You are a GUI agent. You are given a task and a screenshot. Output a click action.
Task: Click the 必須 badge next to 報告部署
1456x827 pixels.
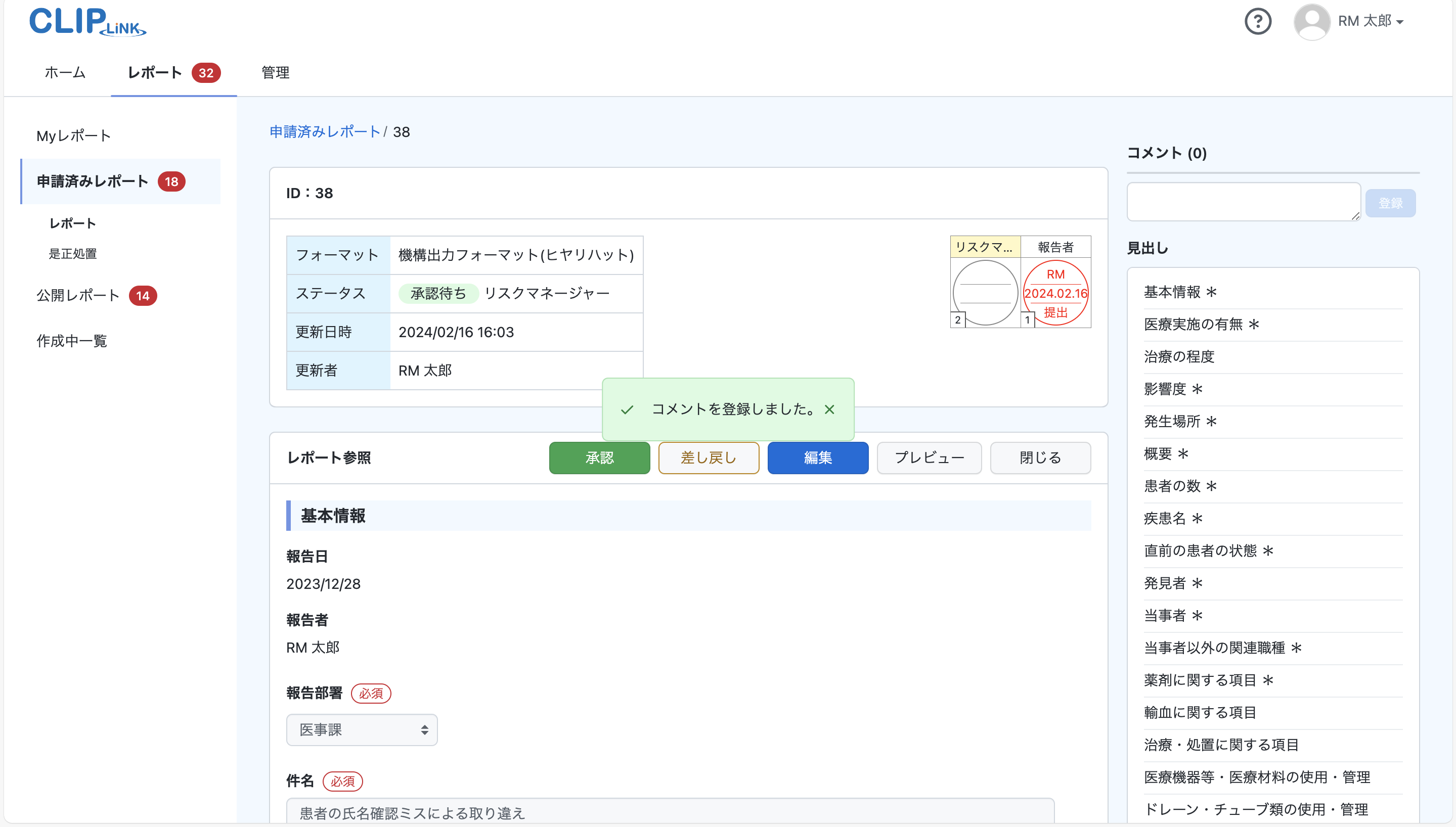(x=371, y=694)
